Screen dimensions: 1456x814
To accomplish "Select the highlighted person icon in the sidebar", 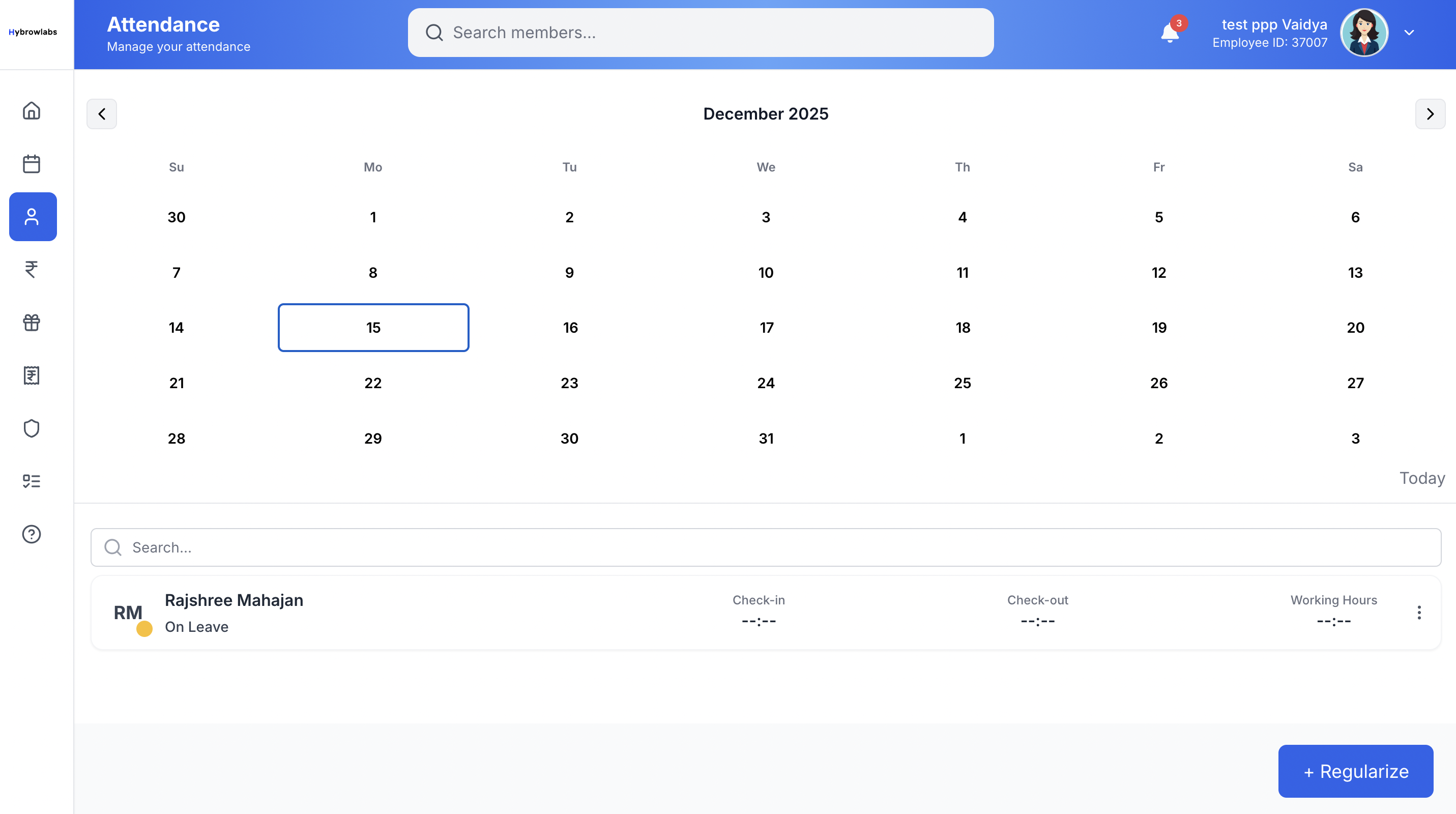I will 33,217.
